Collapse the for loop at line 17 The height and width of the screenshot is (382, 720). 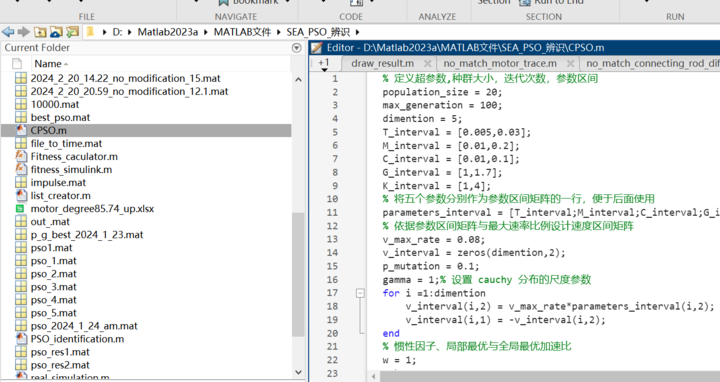(x=360, y=293)
